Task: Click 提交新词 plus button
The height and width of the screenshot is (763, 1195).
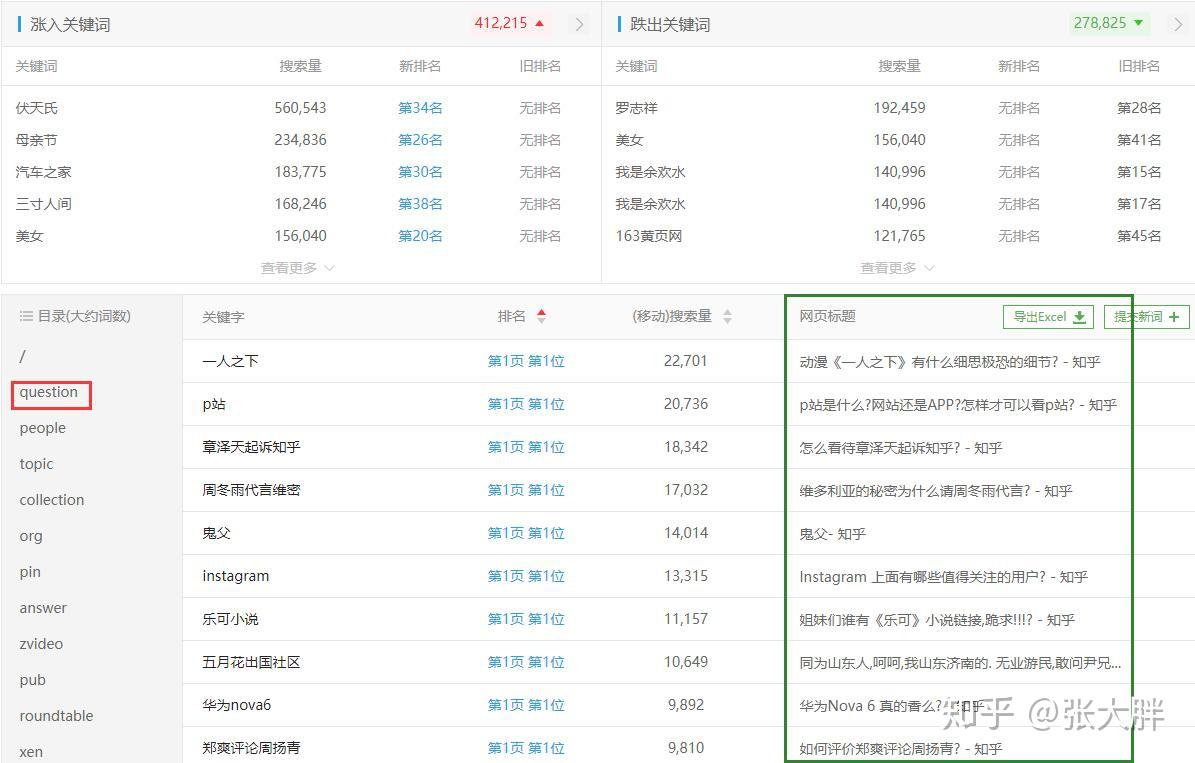Action: (1146, 317)
